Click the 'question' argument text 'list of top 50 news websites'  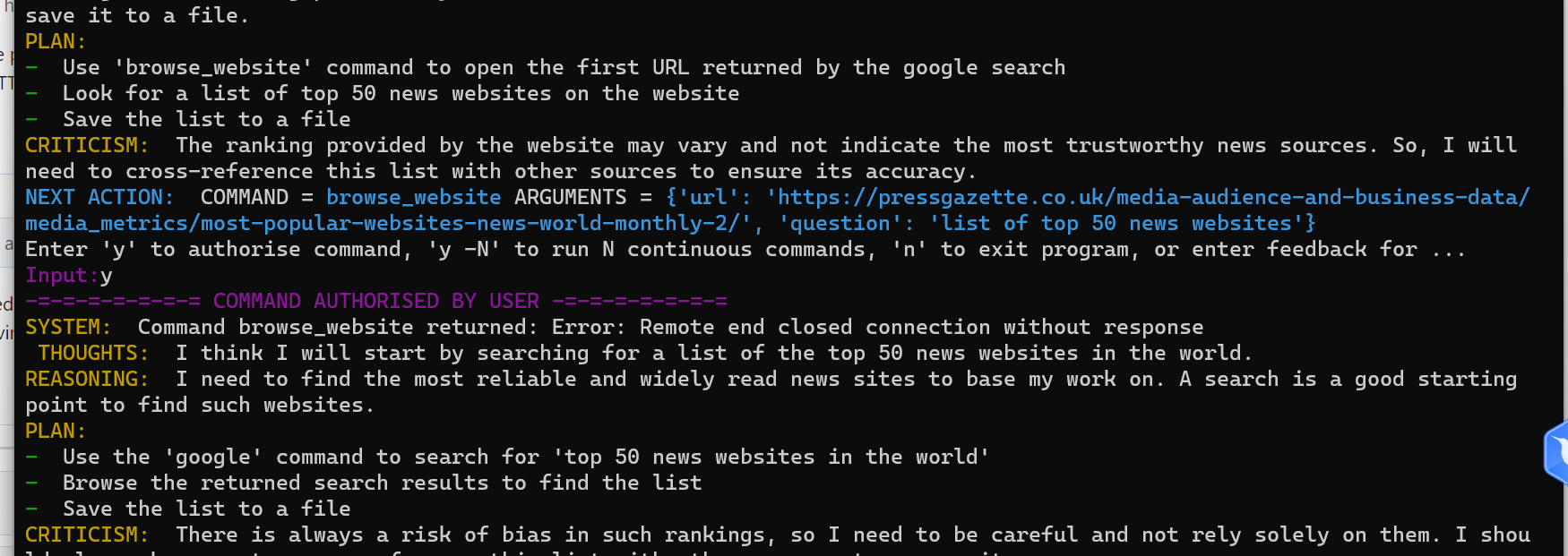[x=1116, y=223]
